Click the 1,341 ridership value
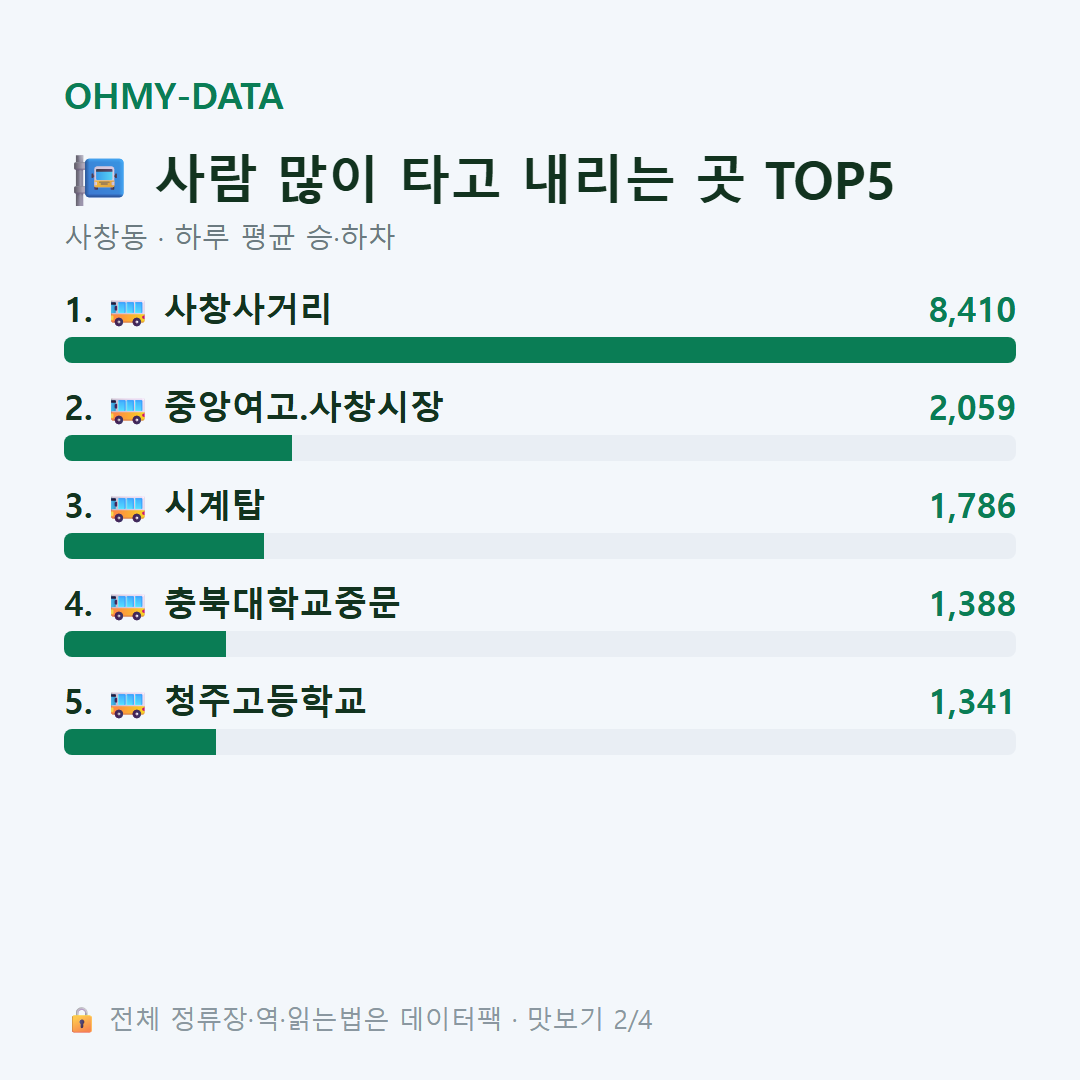 [x=973, y=703]
